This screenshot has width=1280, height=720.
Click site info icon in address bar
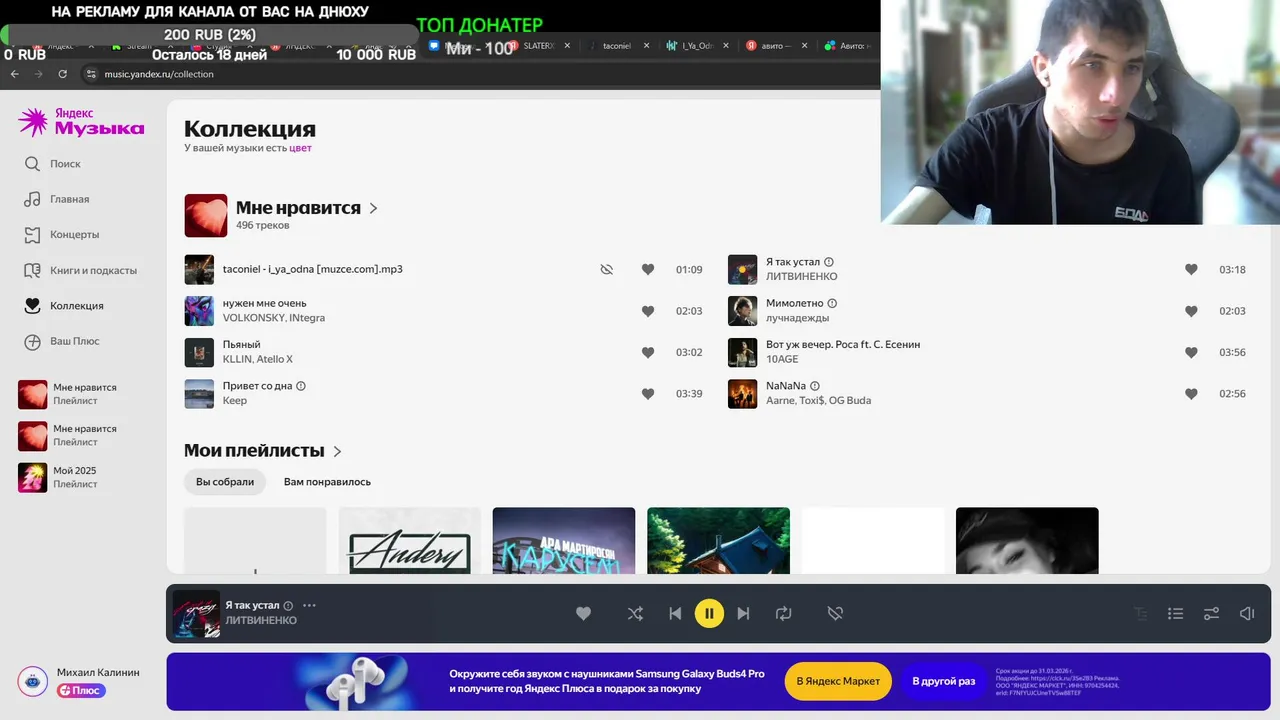click(x=91, y=74)
